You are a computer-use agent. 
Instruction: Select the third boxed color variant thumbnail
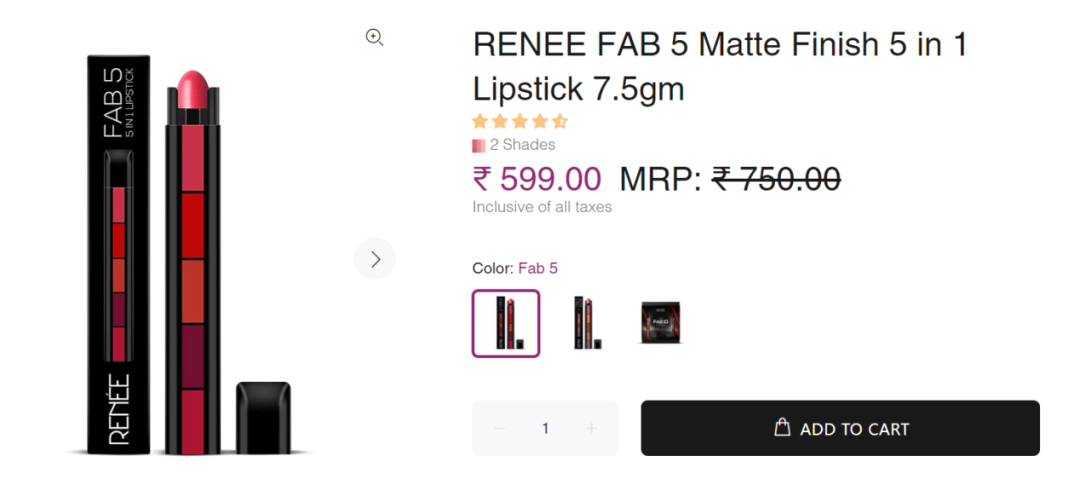click(660, 323)
